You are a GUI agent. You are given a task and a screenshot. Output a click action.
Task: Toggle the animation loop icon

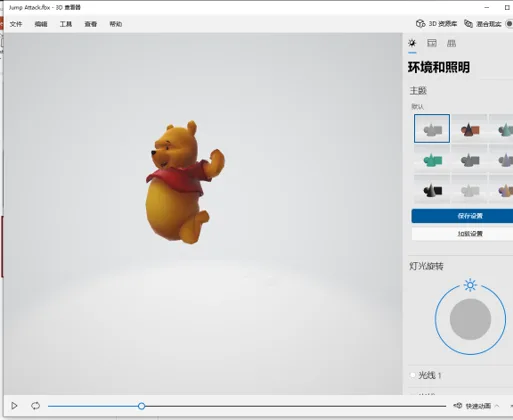35,406
